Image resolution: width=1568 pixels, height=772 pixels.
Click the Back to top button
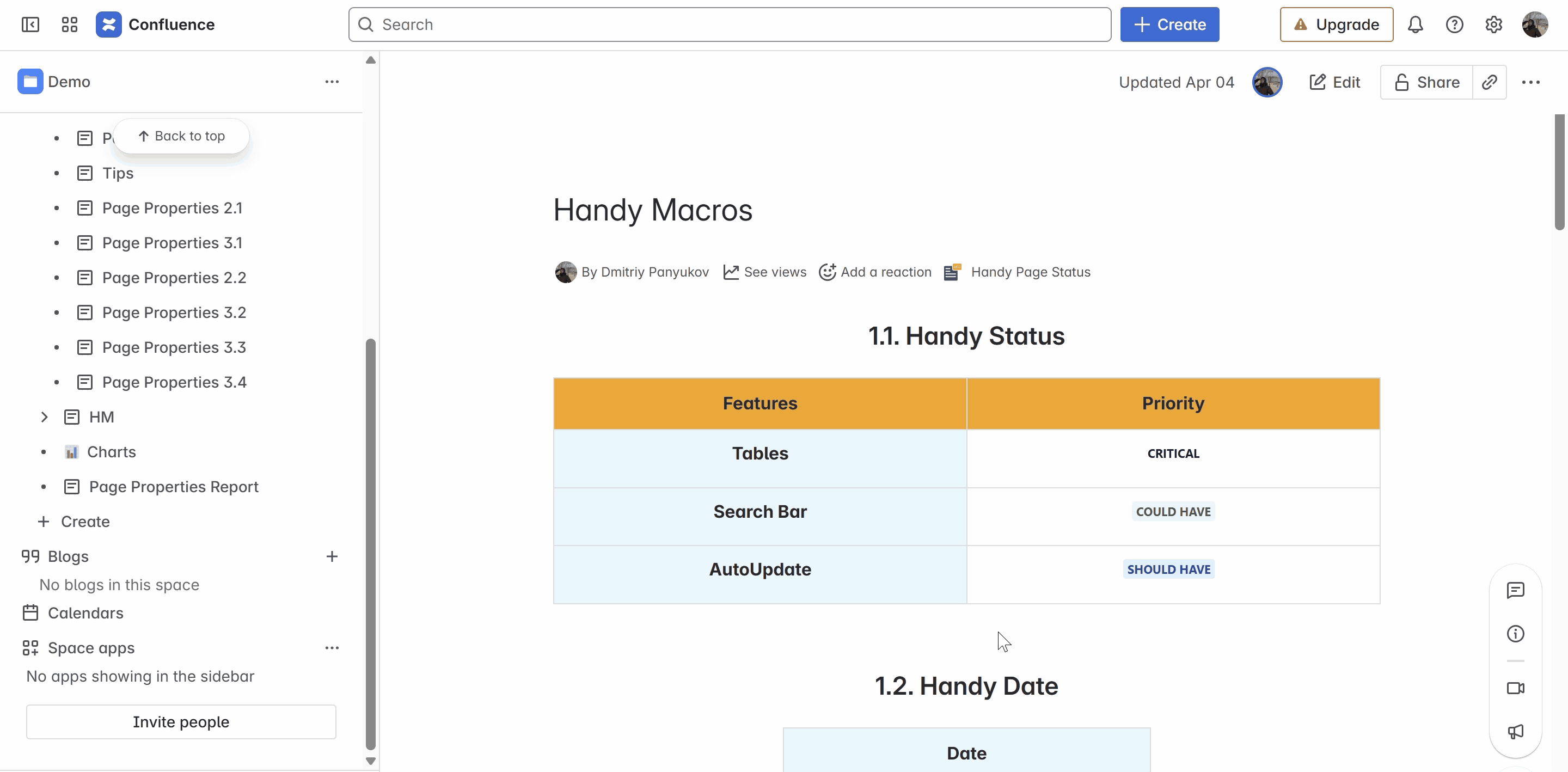(x=181, y=136)
